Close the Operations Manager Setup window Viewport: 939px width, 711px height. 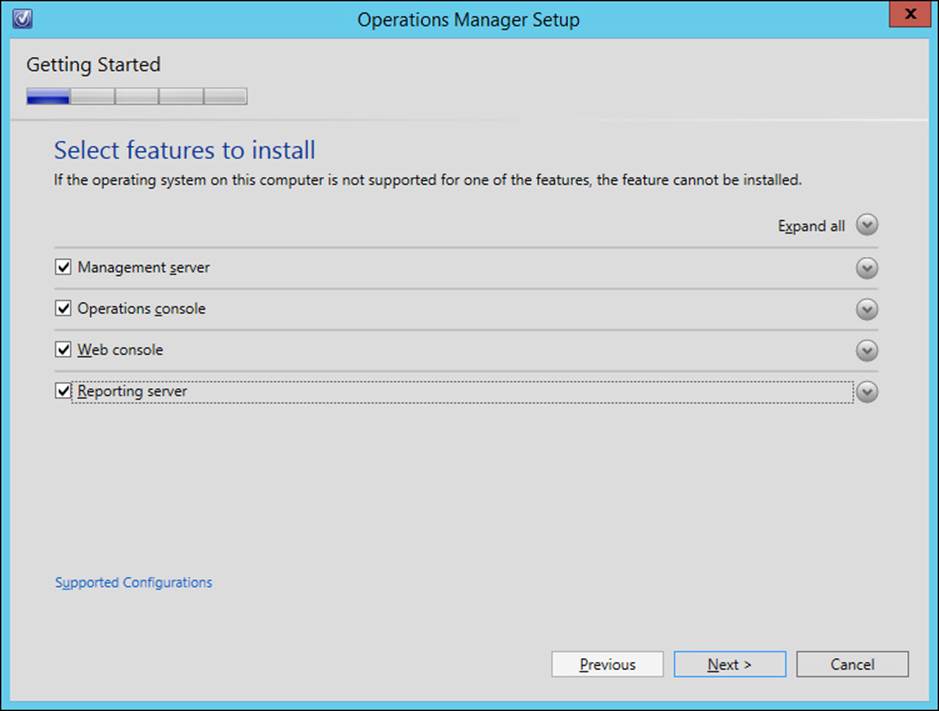click(x=910, y=14)
